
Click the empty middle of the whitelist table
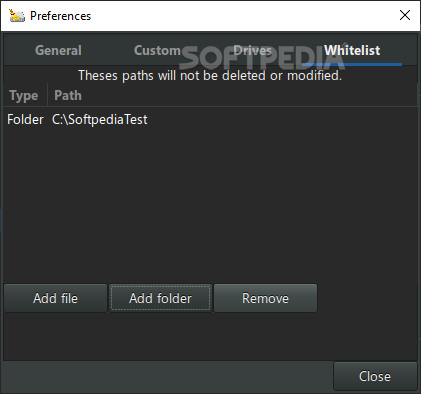point(210,200)
